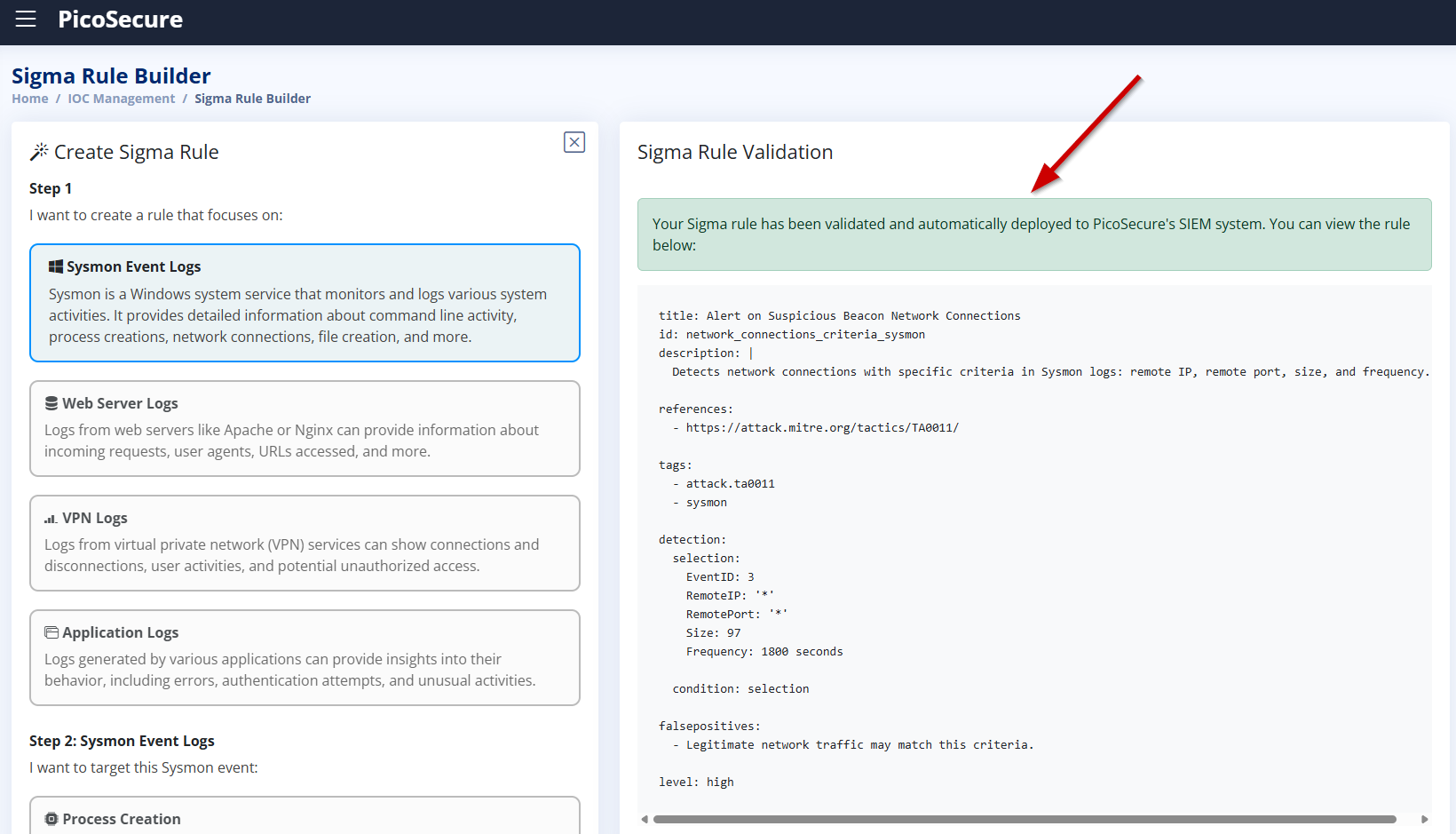Click the Sigma Rule Builder page title
The height and width of the screenshot is (834, 1456).
[111, 75]
